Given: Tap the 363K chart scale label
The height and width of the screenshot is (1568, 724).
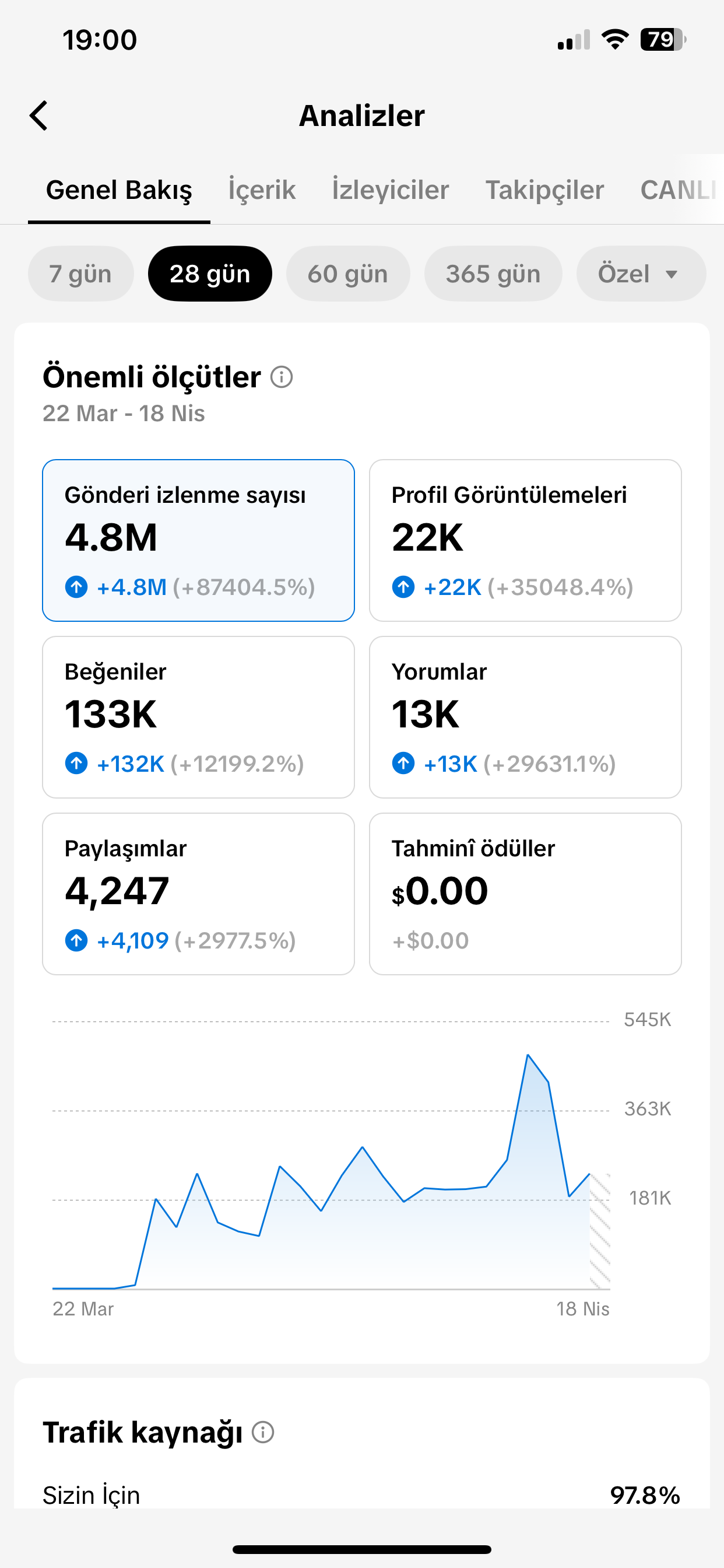Looking at the screenshot, I should pos(647,1109).
